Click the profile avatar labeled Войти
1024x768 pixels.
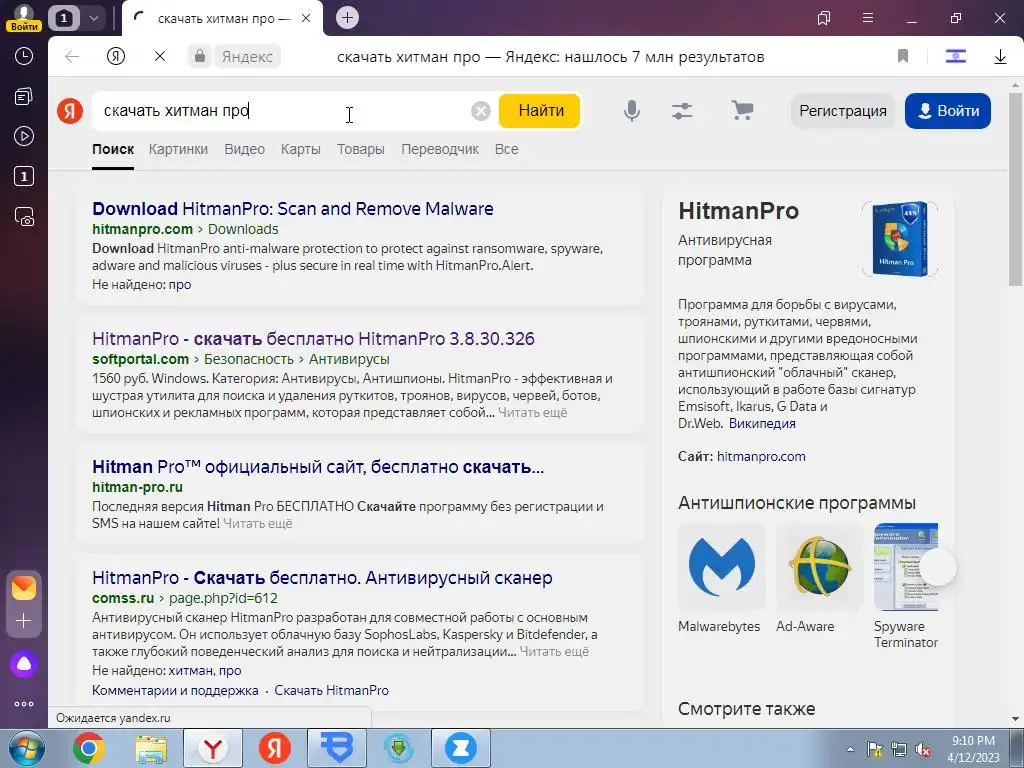(x=24, y=18)
